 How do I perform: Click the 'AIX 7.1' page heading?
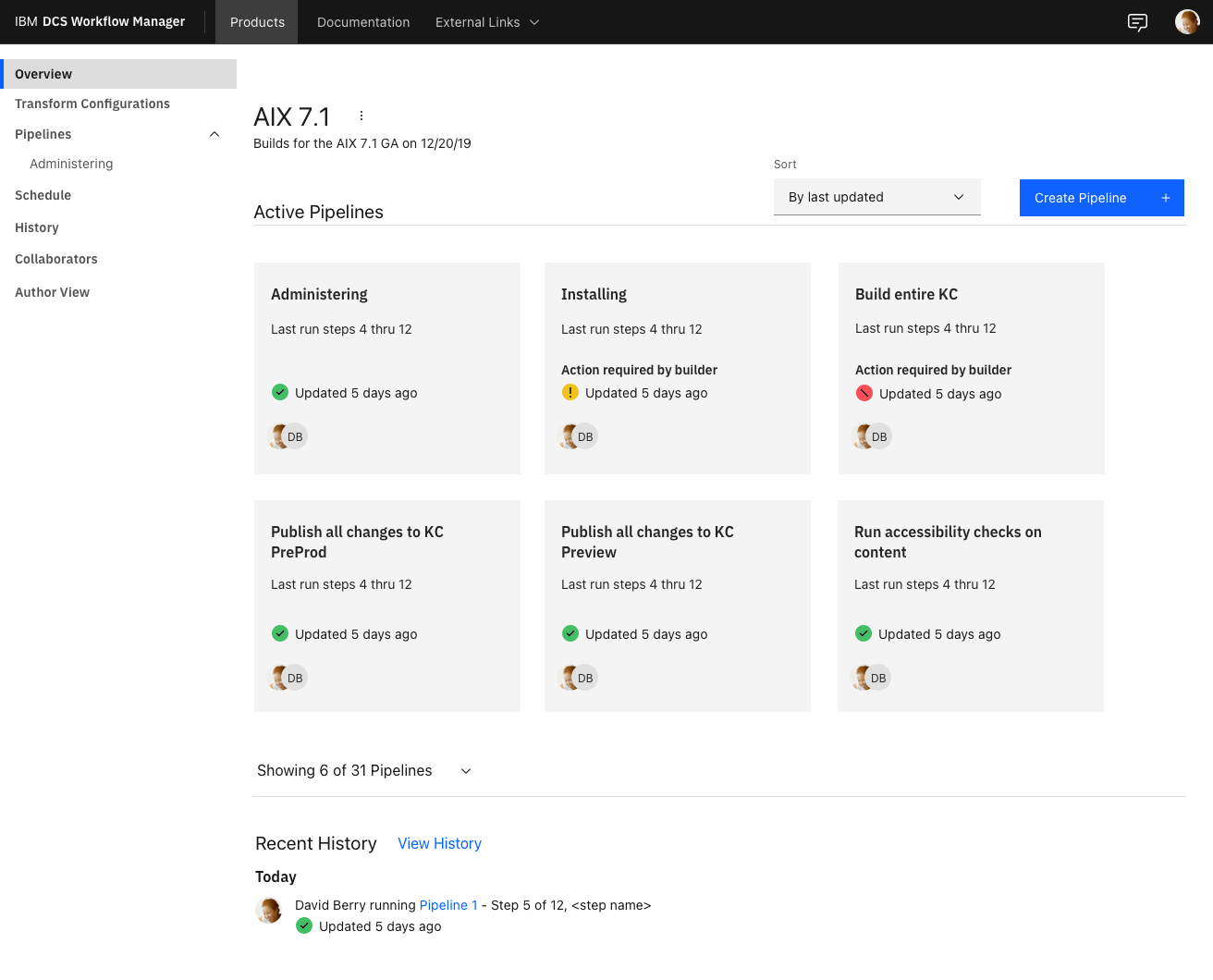pos(291,117)
